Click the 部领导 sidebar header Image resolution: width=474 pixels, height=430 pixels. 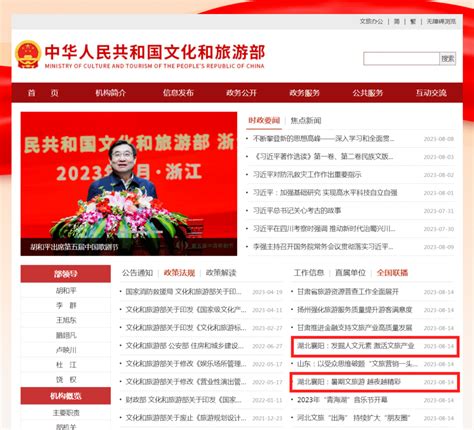[x=66, y=274]
